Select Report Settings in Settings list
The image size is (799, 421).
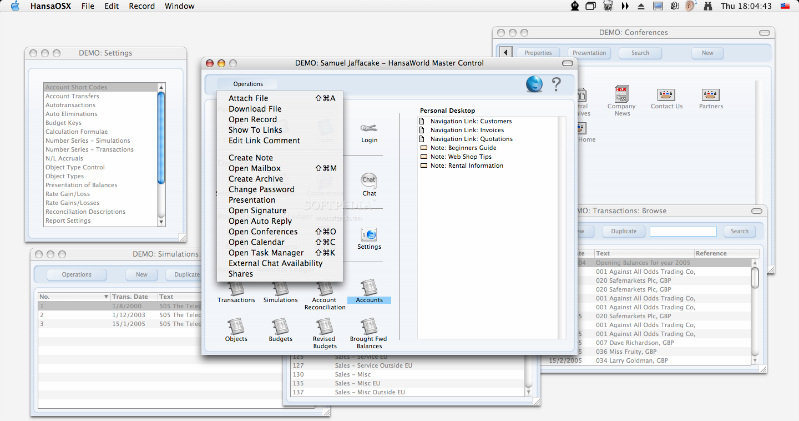(101, 221)
